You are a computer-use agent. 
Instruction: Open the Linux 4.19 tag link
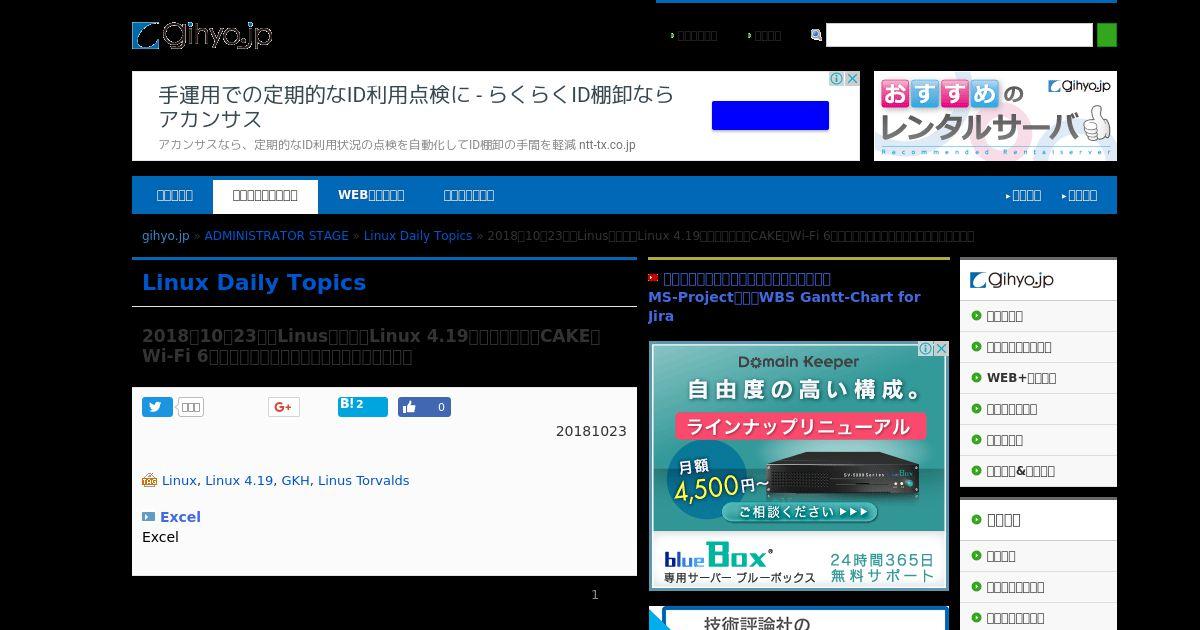coord(239,480)
